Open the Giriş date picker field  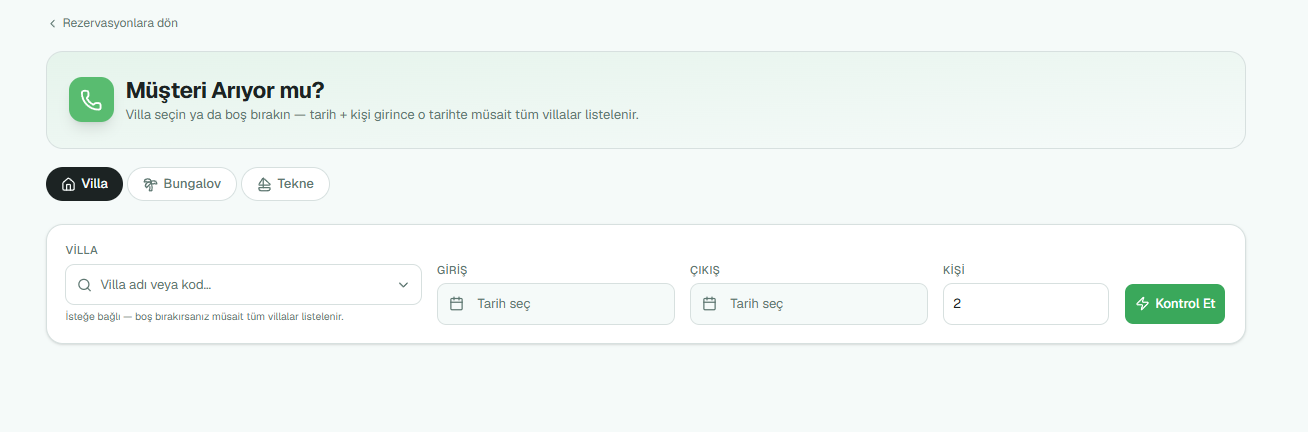[x=556, y=304]
